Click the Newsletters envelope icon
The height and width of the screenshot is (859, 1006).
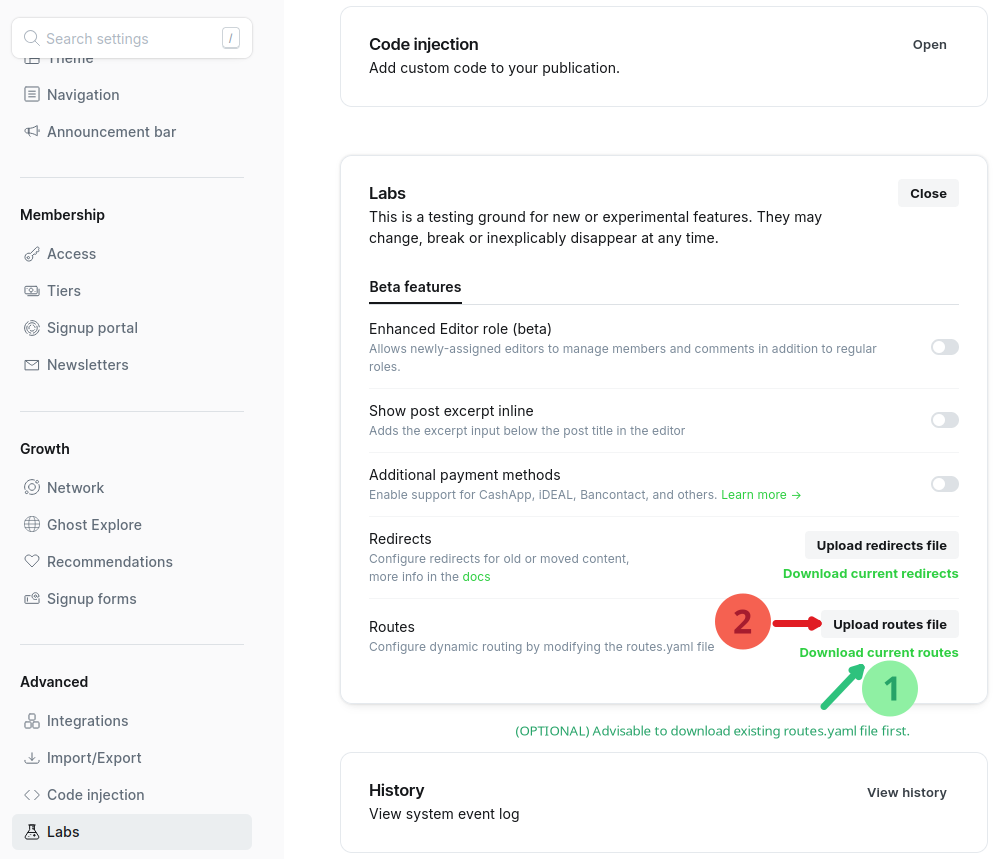point(32,365)
